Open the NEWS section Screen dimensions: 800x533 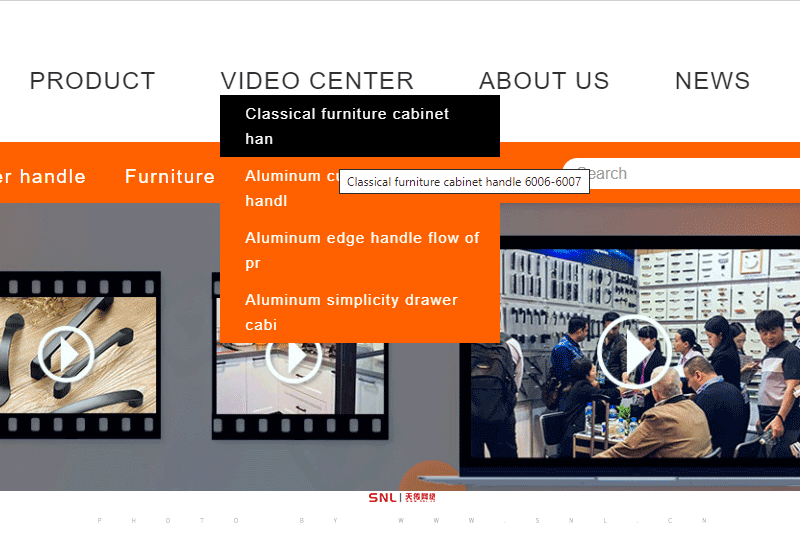pos(712,81)
